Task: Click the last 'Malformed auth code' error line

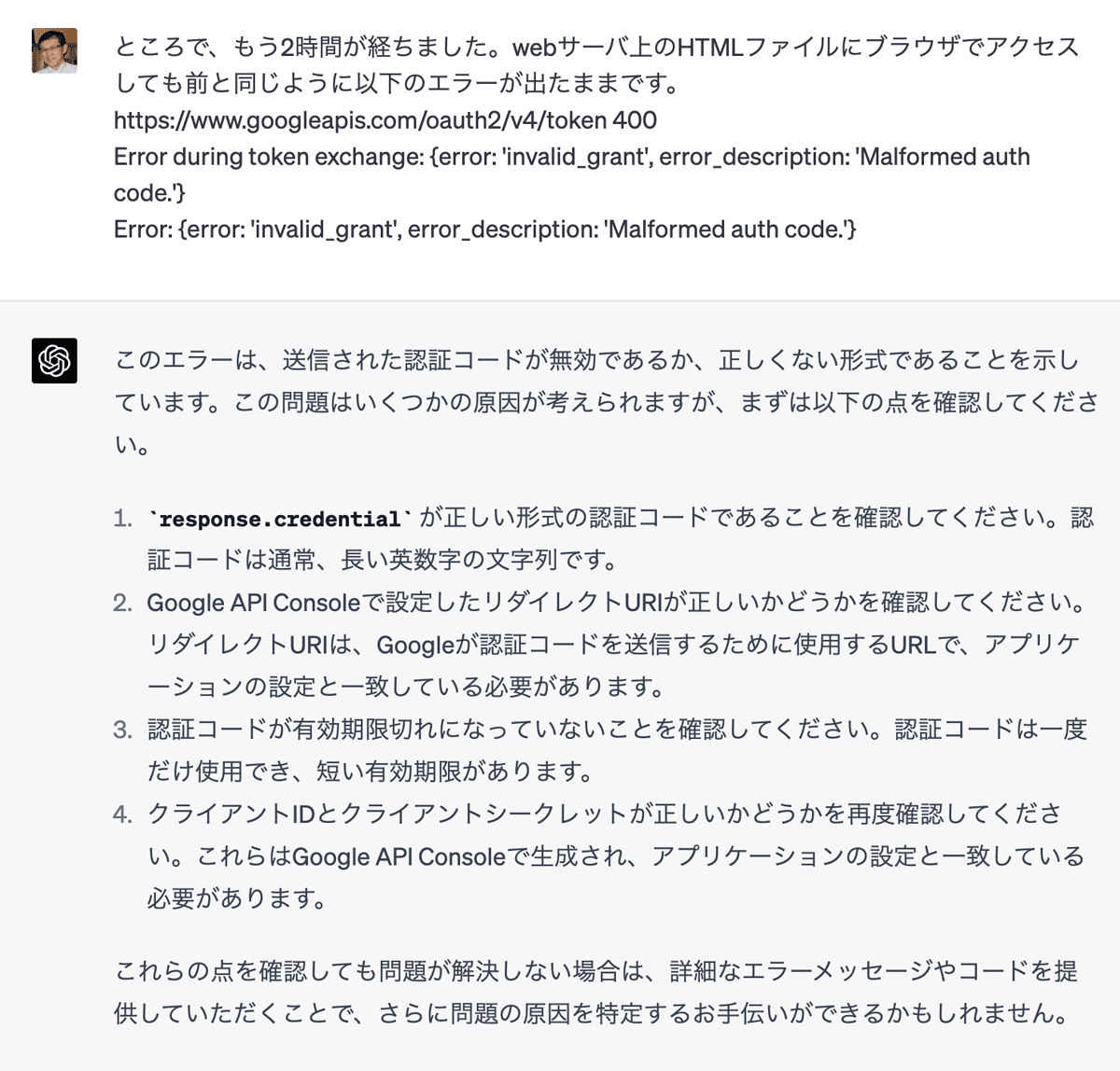Action: [x=485, y=229]
